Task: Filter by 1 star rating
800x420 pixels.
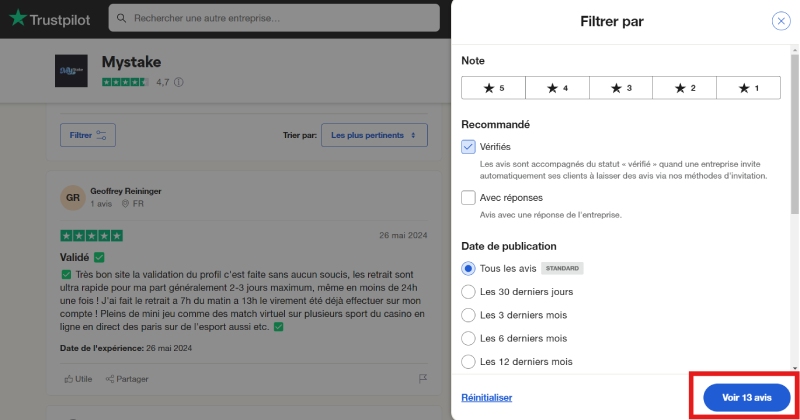Action: coord(748,88)
